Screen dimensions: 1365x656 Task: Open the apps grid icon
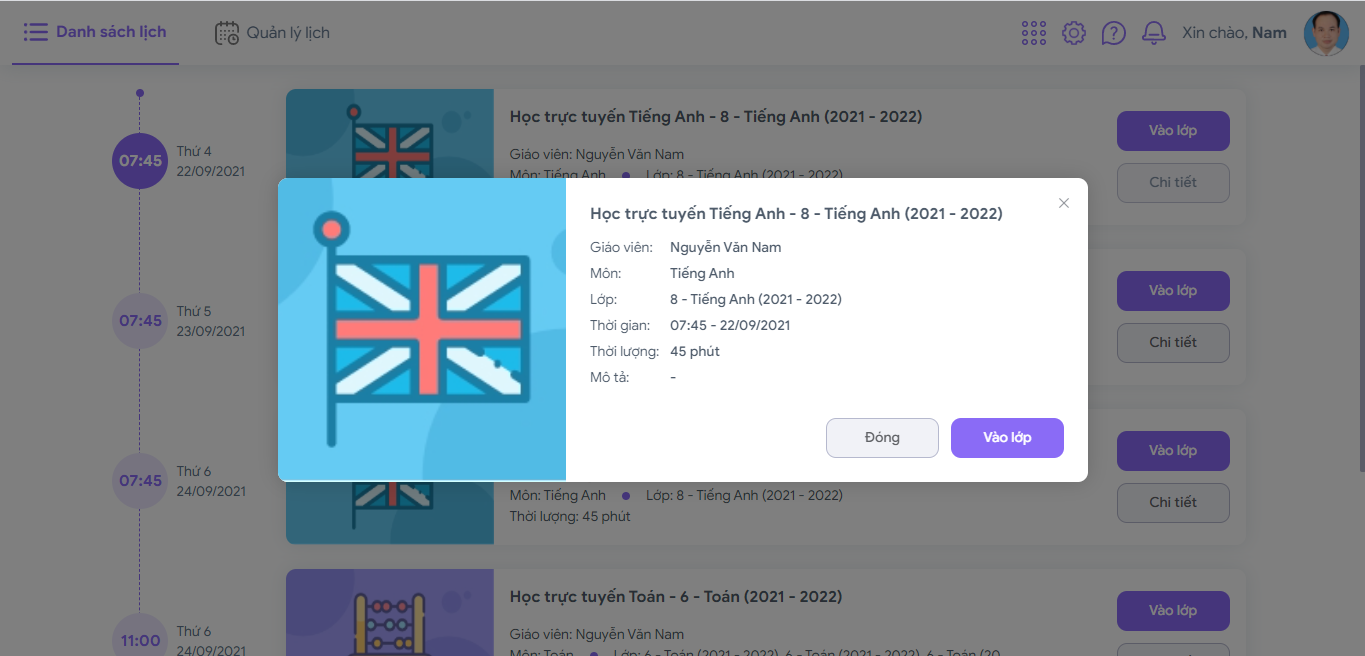[x=1034, y=33]
